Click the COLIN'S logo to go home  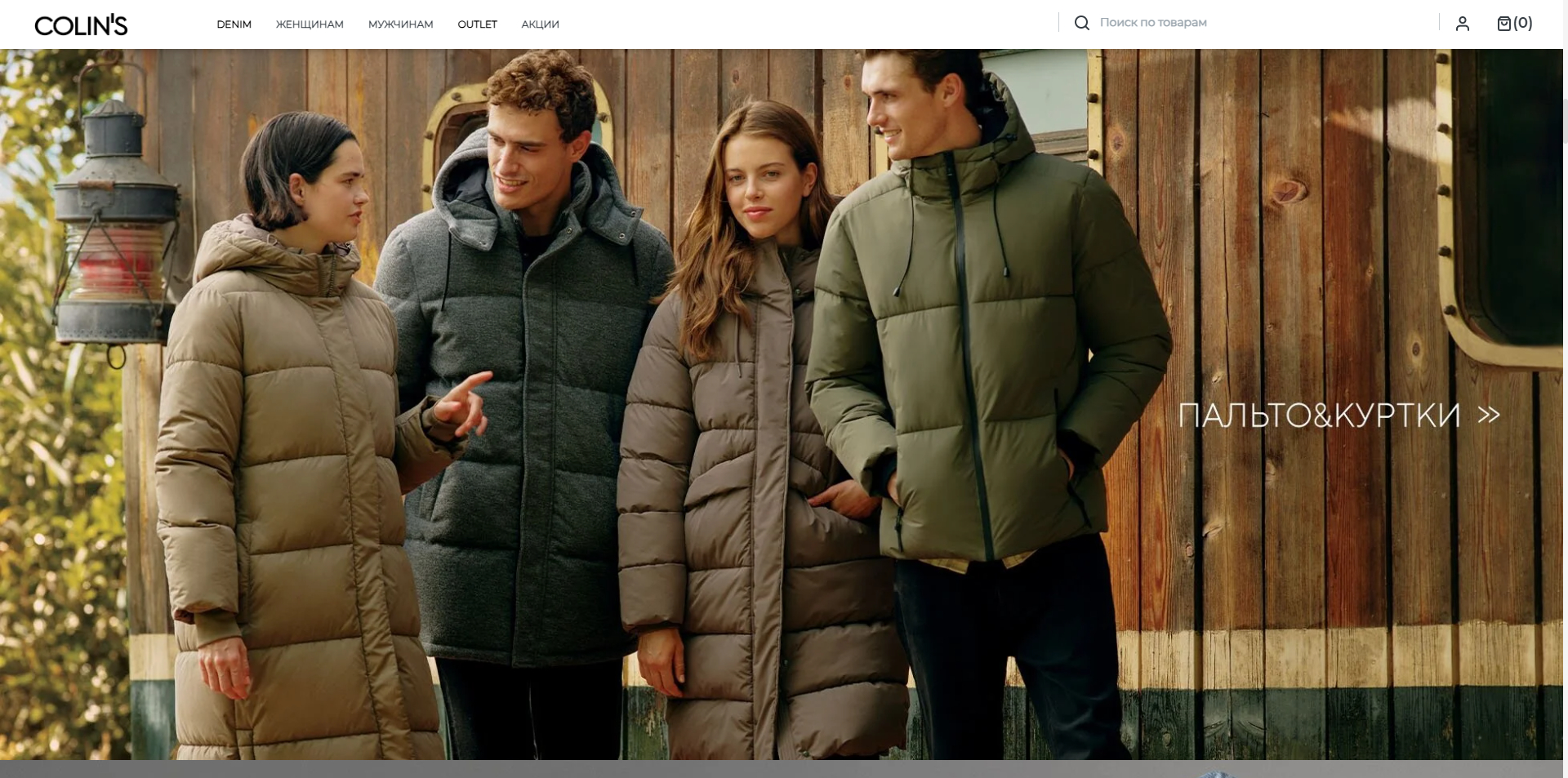coord(81,25)
